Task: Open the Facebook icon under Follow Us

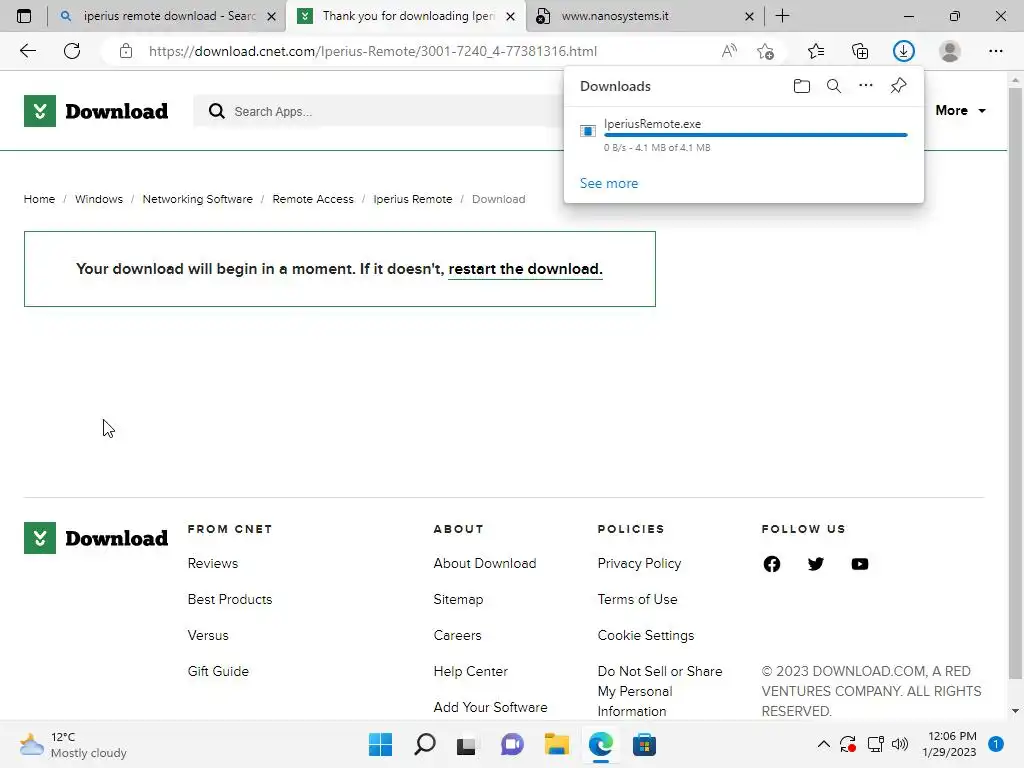Action: [772, 564]
